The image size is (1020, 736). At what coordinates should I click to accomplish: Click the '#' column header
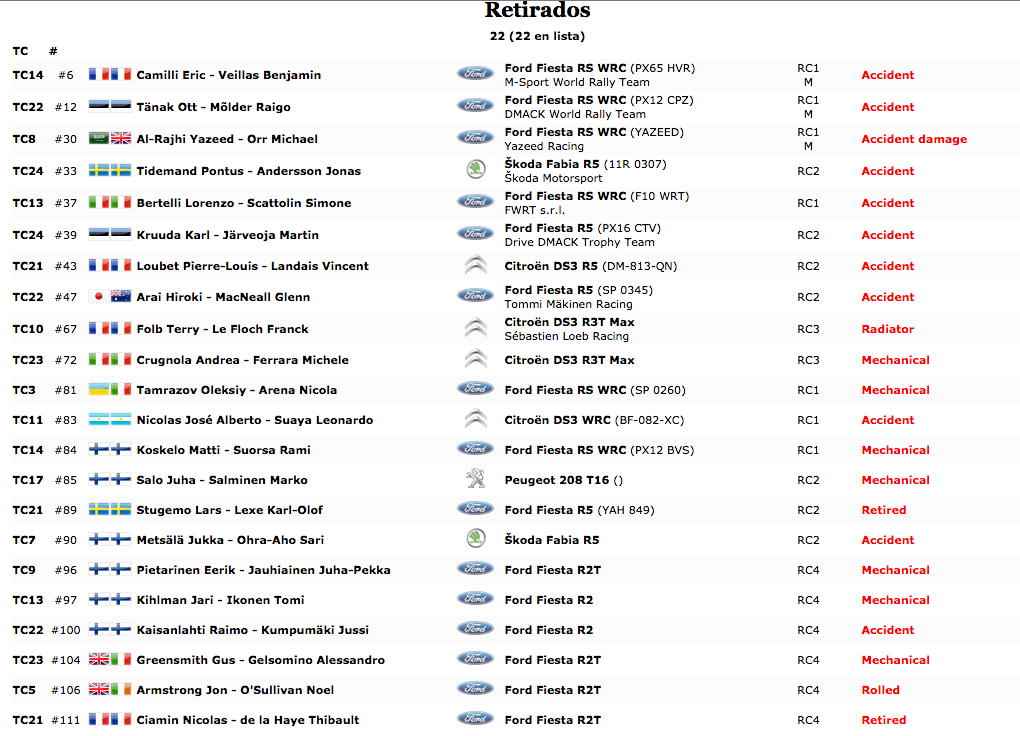(53, 51)
